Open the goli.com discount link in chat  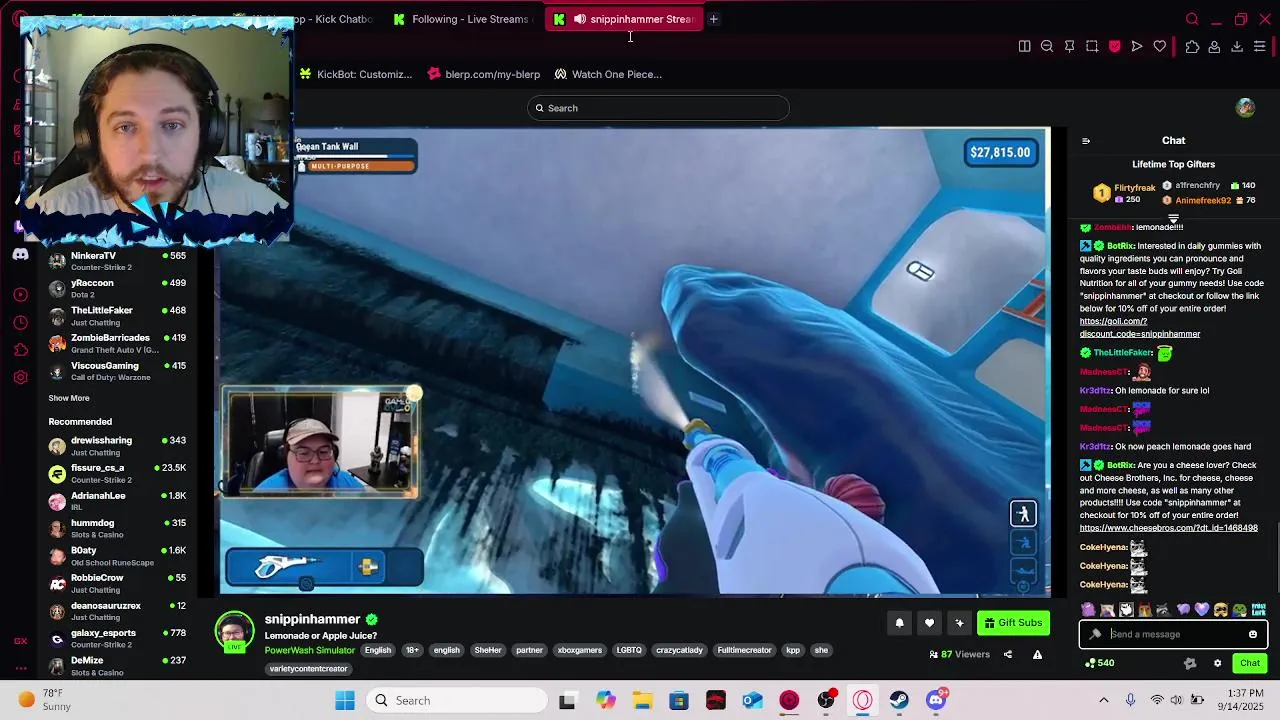tap(1139, 328)
